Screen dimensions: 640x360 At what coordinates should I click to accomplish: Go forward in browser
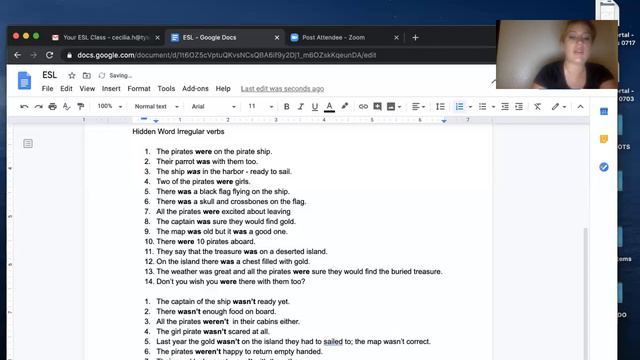[33, 55]
